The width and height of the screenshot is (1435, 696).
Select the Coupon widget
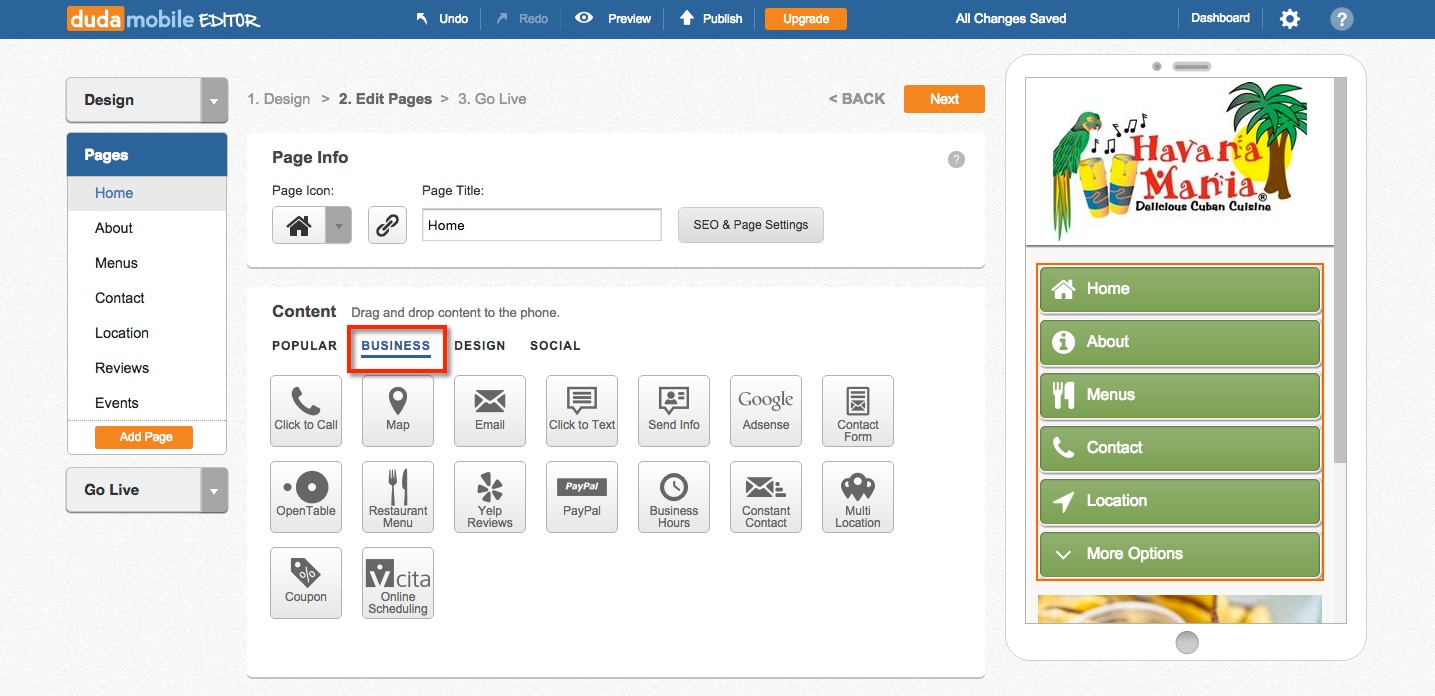pyautogui.click(x=306, y=583)
